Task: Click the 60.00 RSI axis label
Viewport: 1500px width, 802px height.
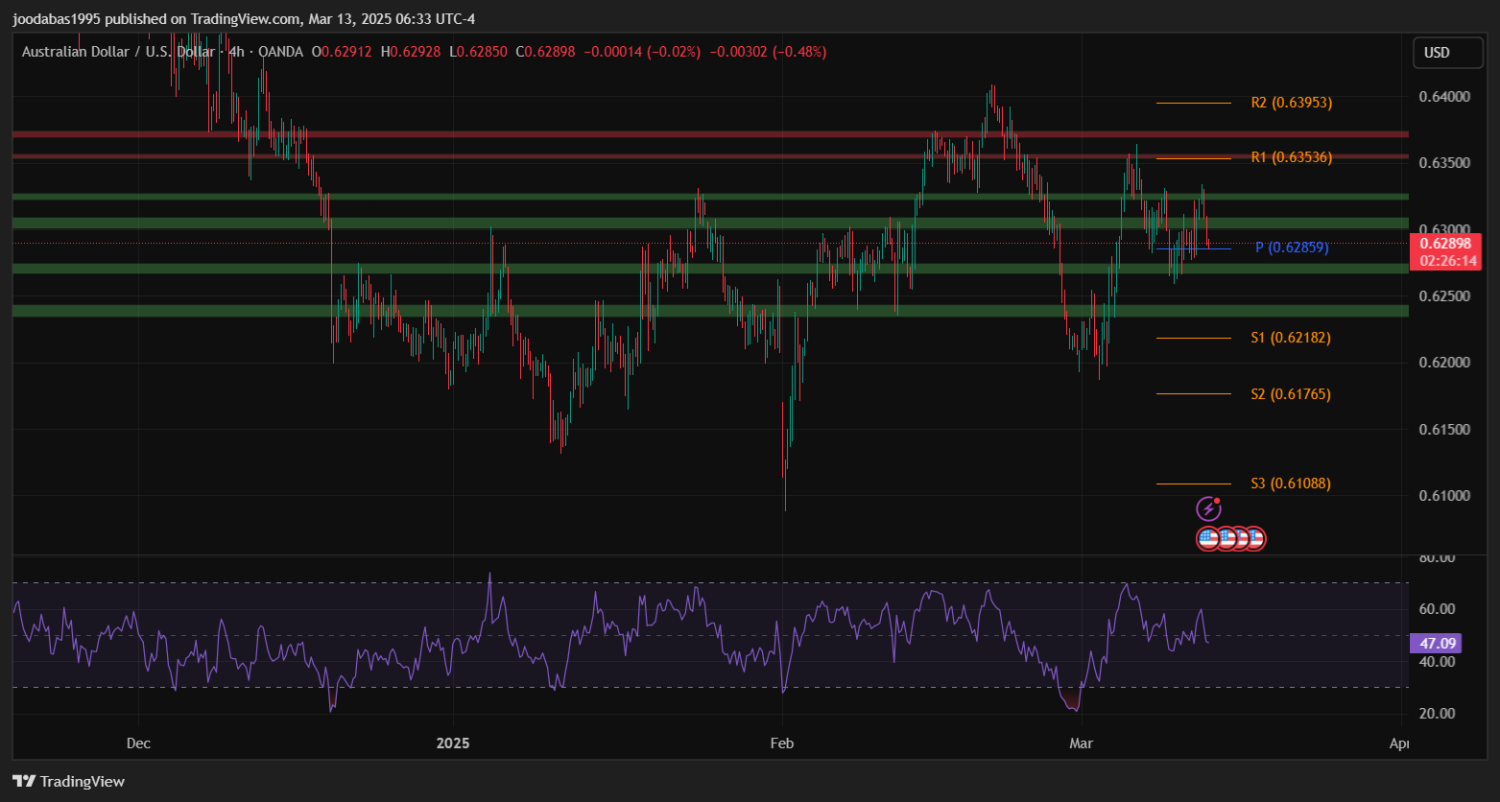Action: (1438, 609)
